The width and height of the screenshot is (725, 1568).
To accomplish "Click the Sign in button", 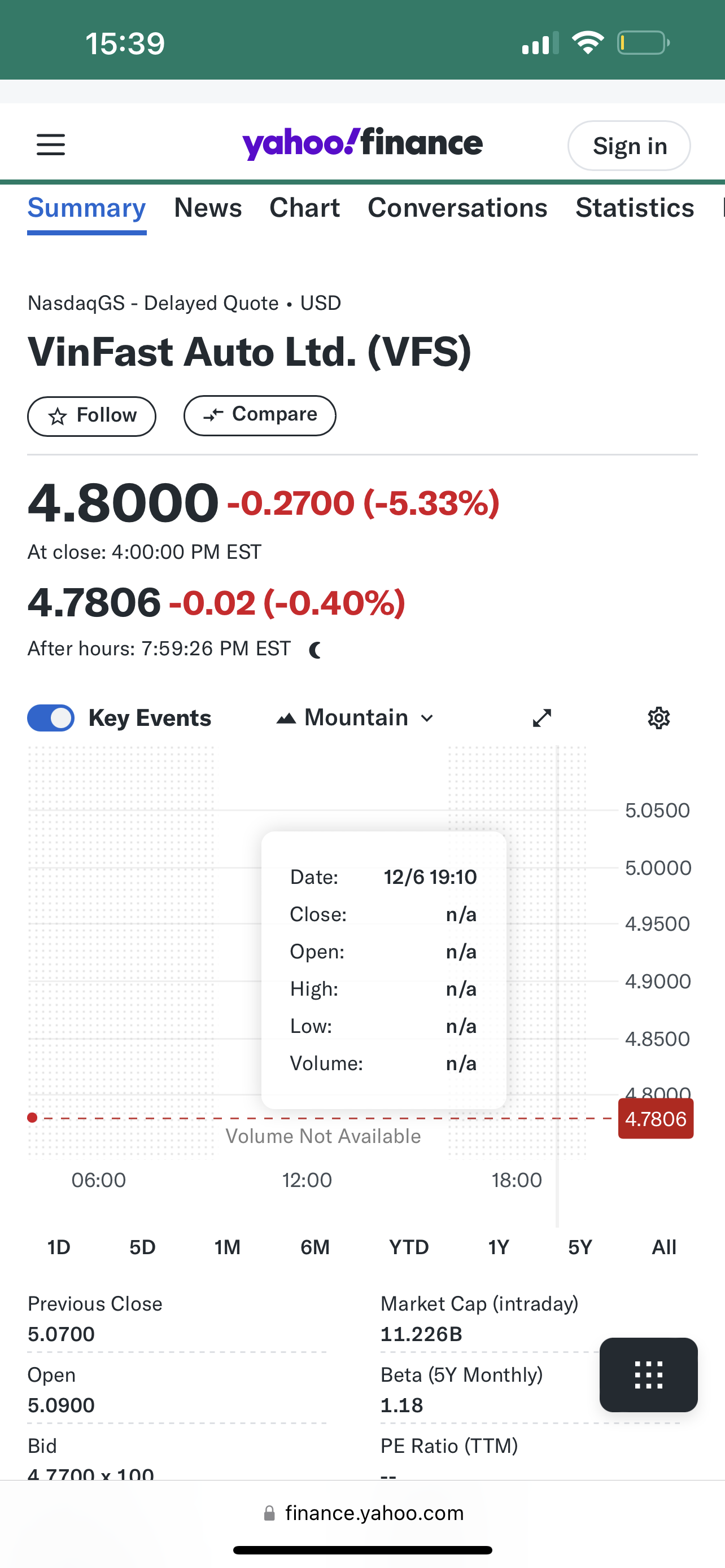I will click(x=629, y=146).
